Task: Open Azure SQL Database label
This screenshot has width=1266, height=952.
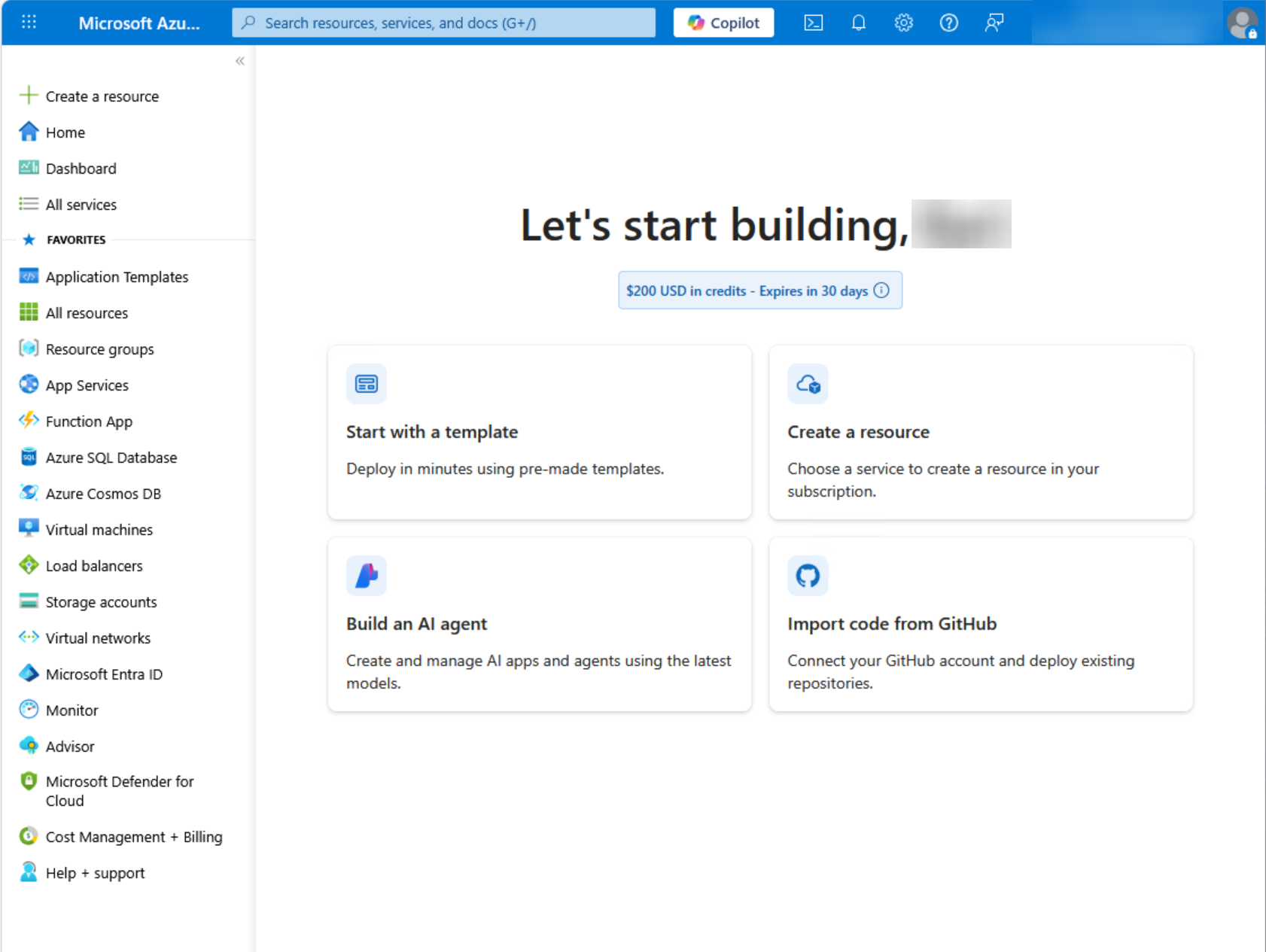Action: 111,458
